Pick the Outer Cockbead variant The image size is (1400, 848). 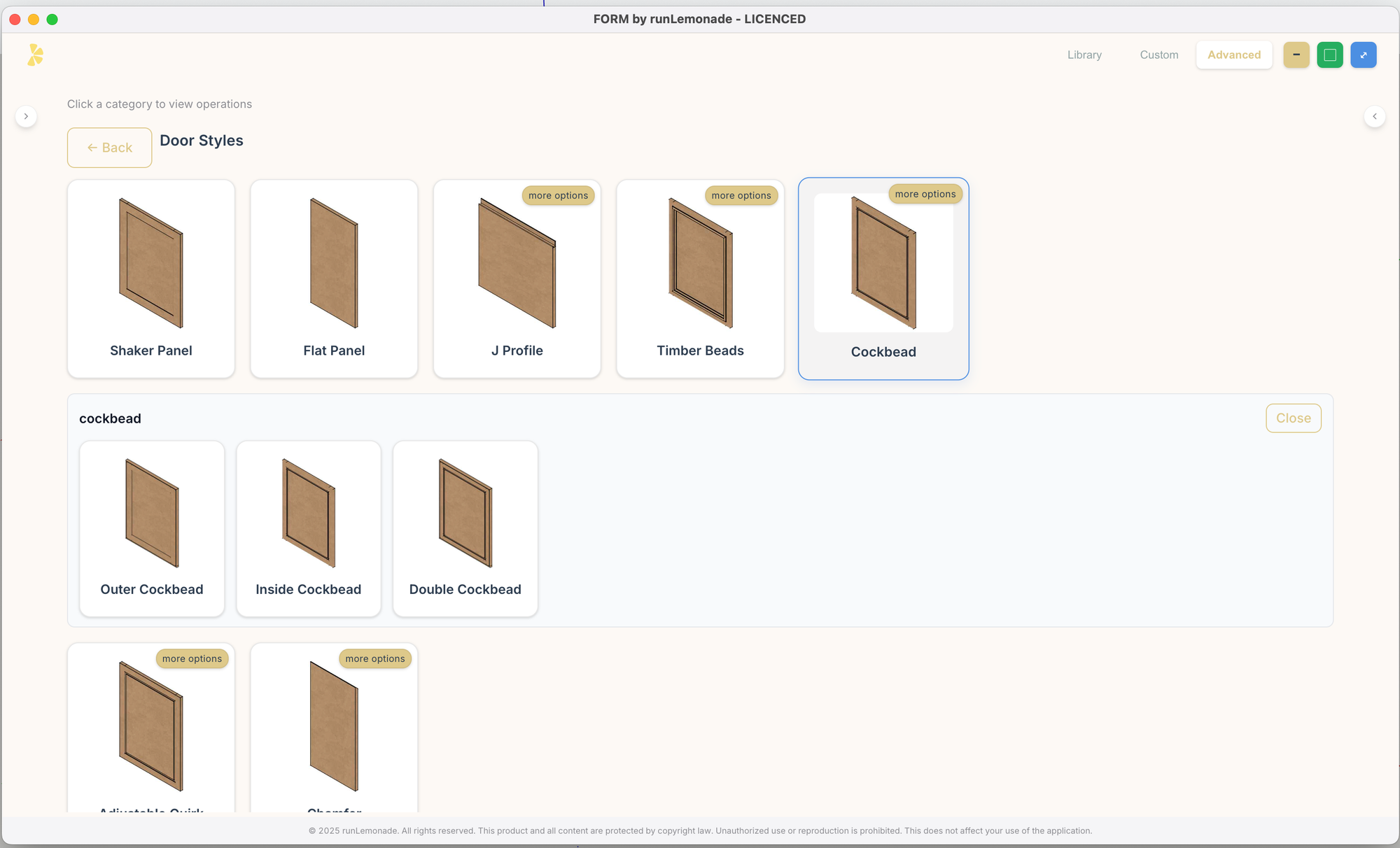click(x=152, y=528)
